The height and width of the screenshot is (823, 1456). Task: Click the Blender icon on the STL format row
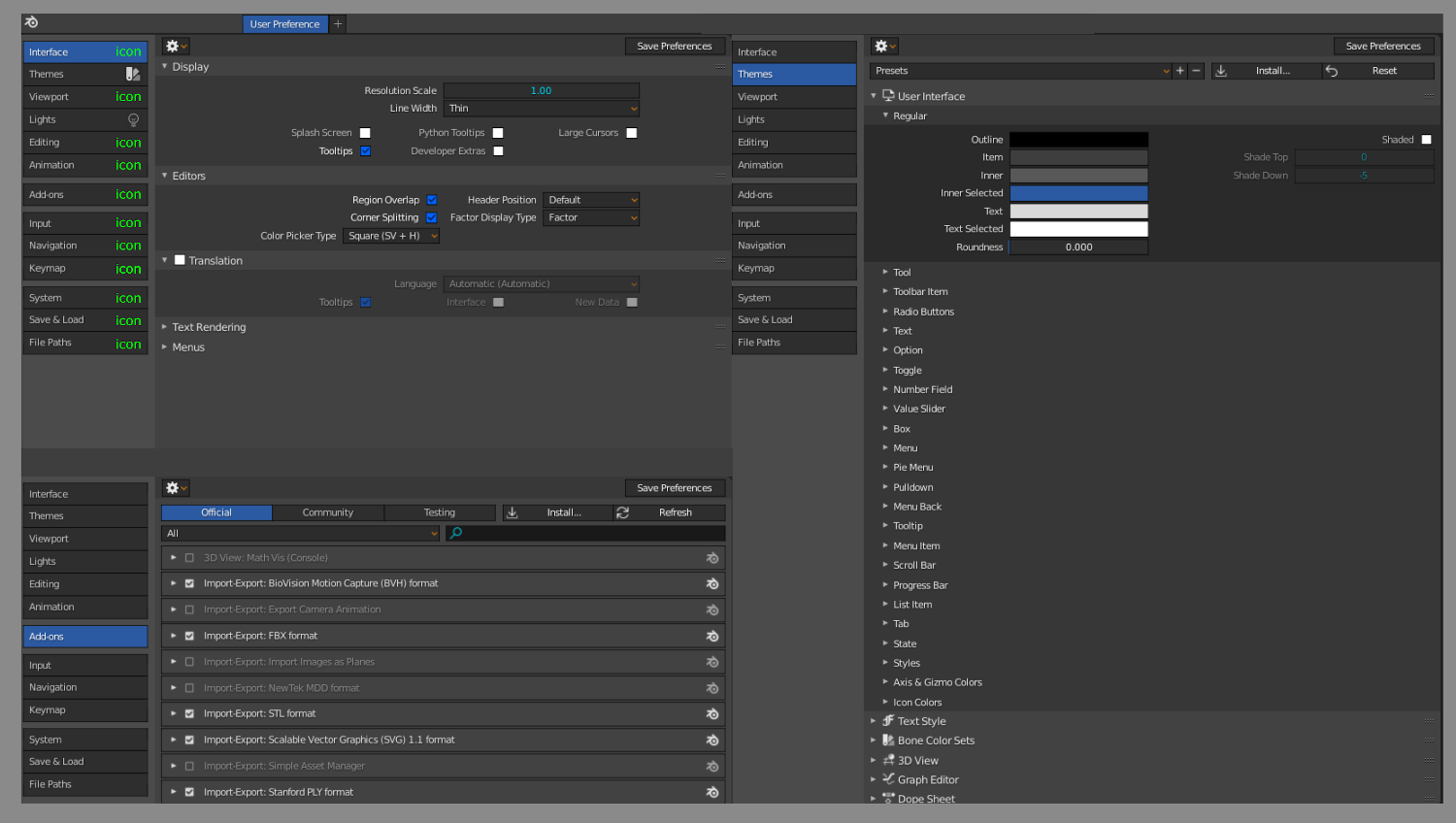coord(712,713)
